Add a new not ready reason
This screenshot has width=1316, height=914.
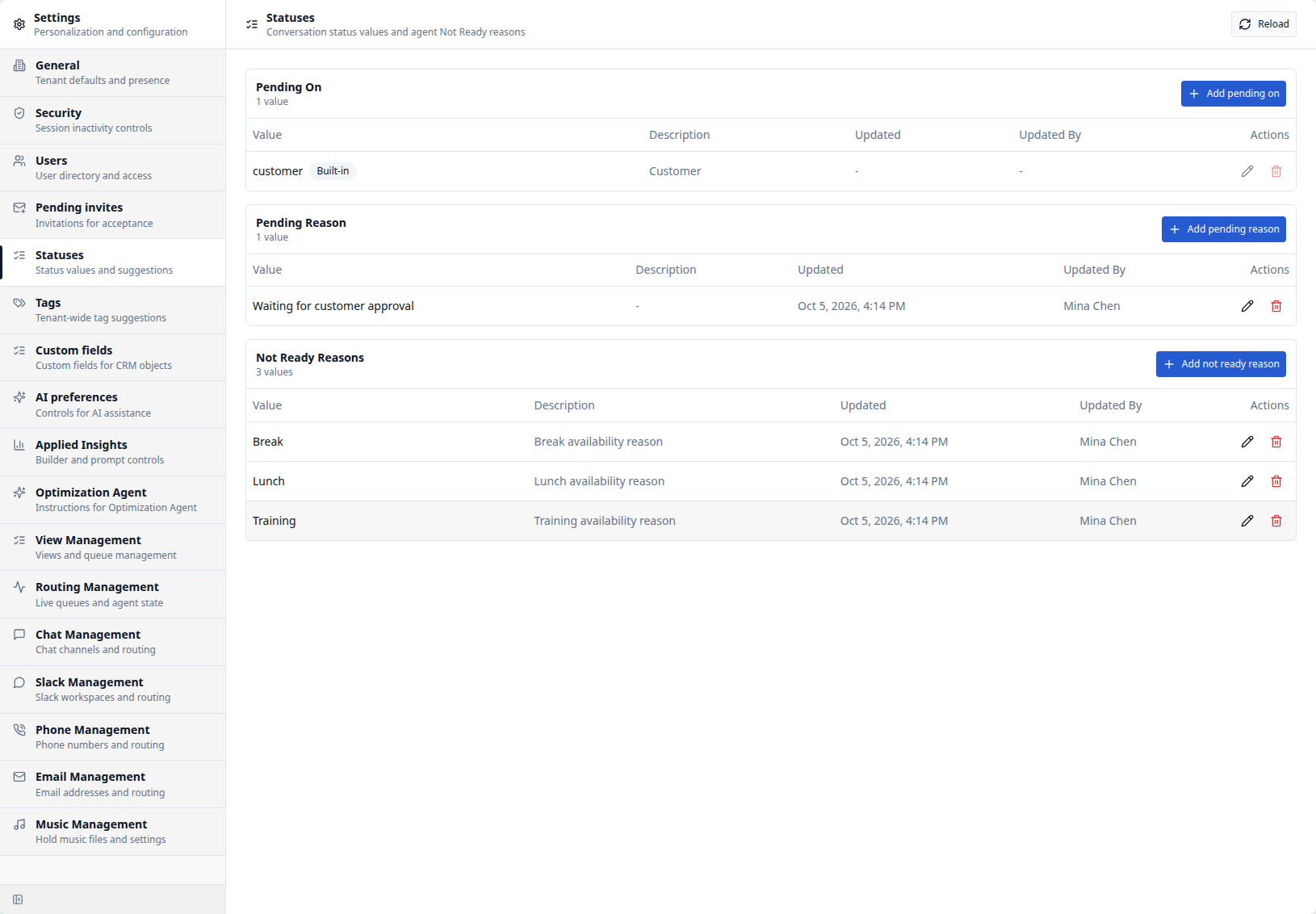click(1221, 364)
